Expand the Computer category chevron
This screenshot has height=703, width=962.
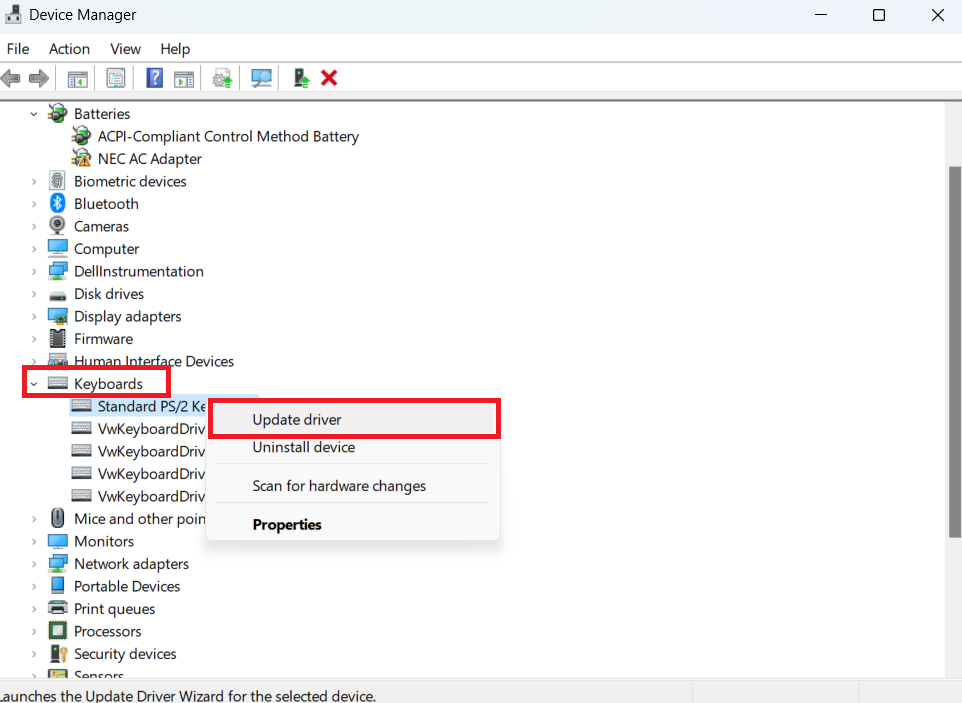pos(34,249)
